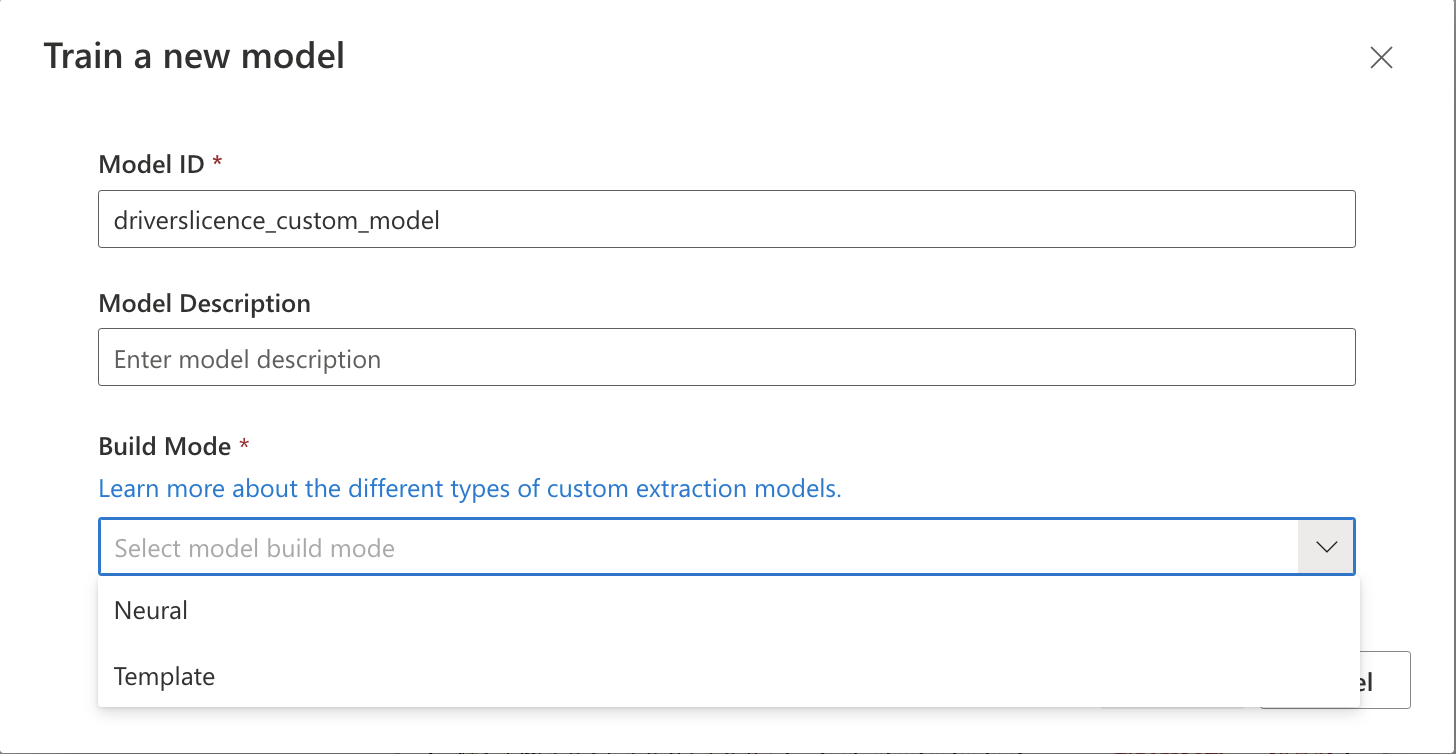Click the Build Mode label
The width and height of the screenshot is (1456, 754).
165,446
